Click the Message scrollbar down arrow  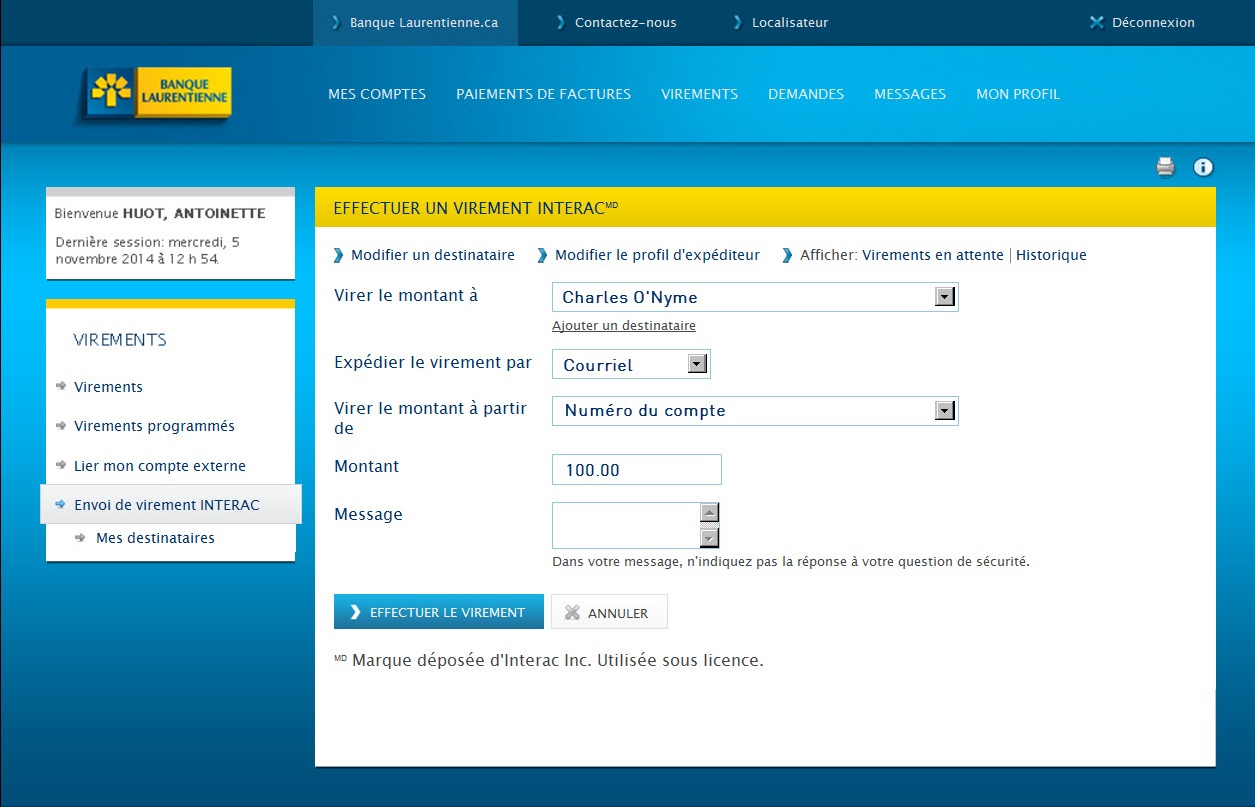[x=709, y=538]
